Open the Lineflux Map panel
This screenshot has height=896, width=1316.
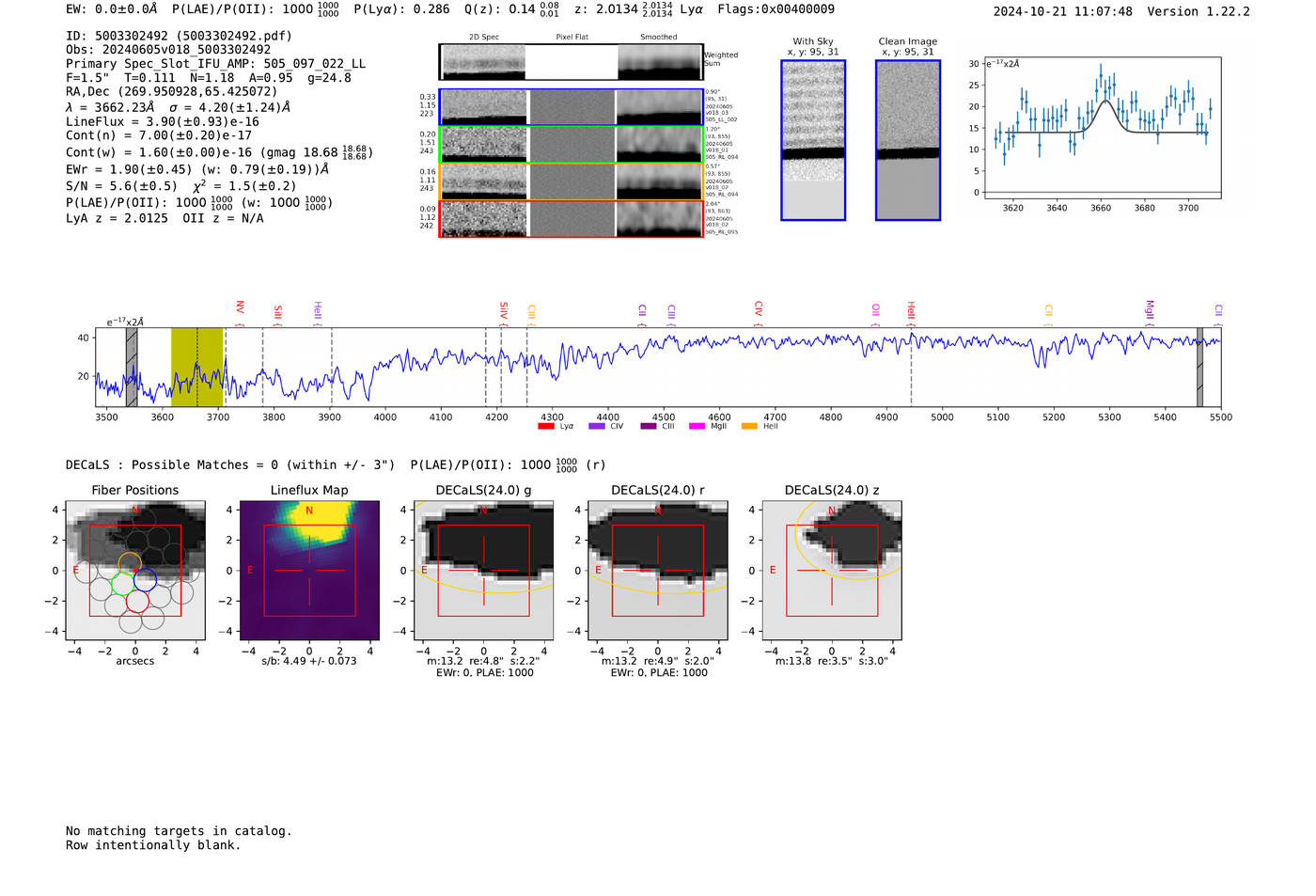[309, 571]
